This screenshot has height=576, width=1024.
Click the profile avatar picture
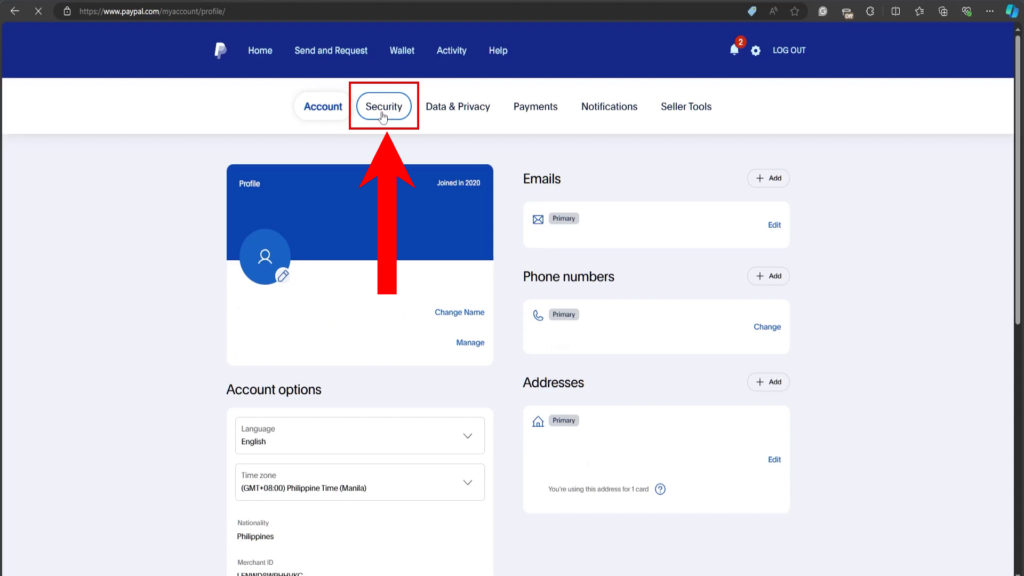264,256
